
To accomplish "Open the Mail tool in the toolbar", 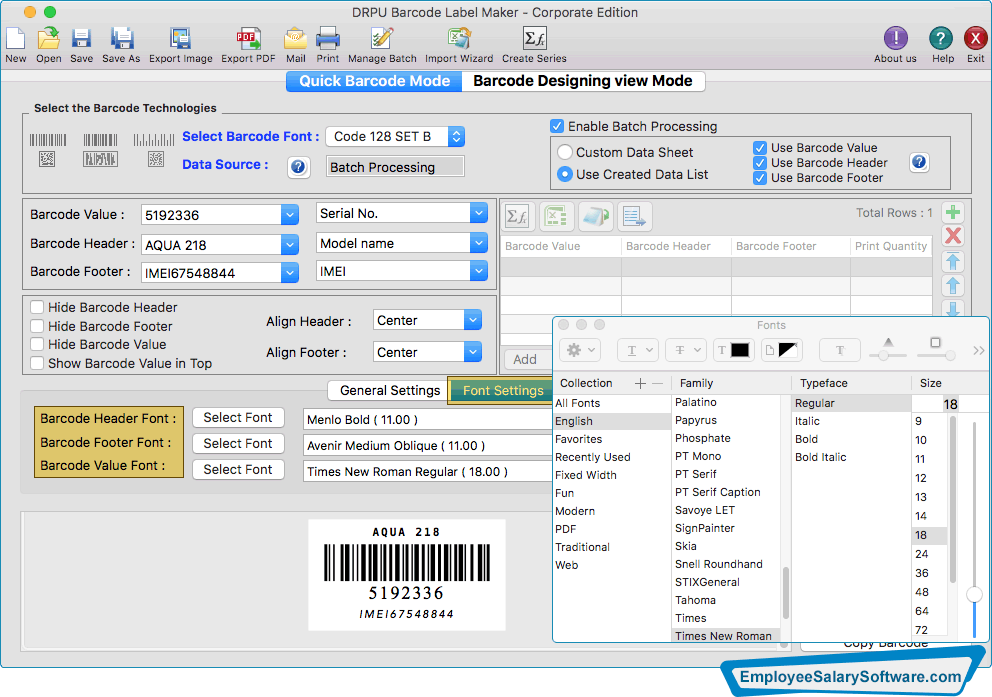I will 295,40.
